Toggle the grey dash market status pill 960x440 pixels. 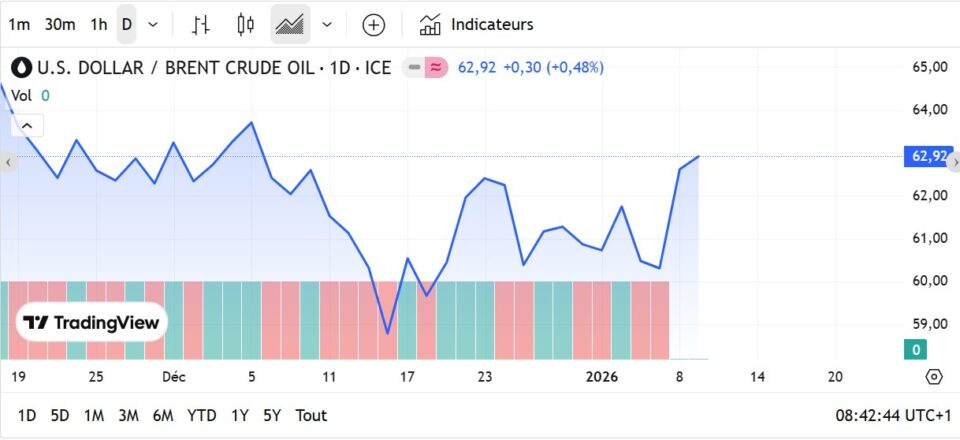pos(413,68)
